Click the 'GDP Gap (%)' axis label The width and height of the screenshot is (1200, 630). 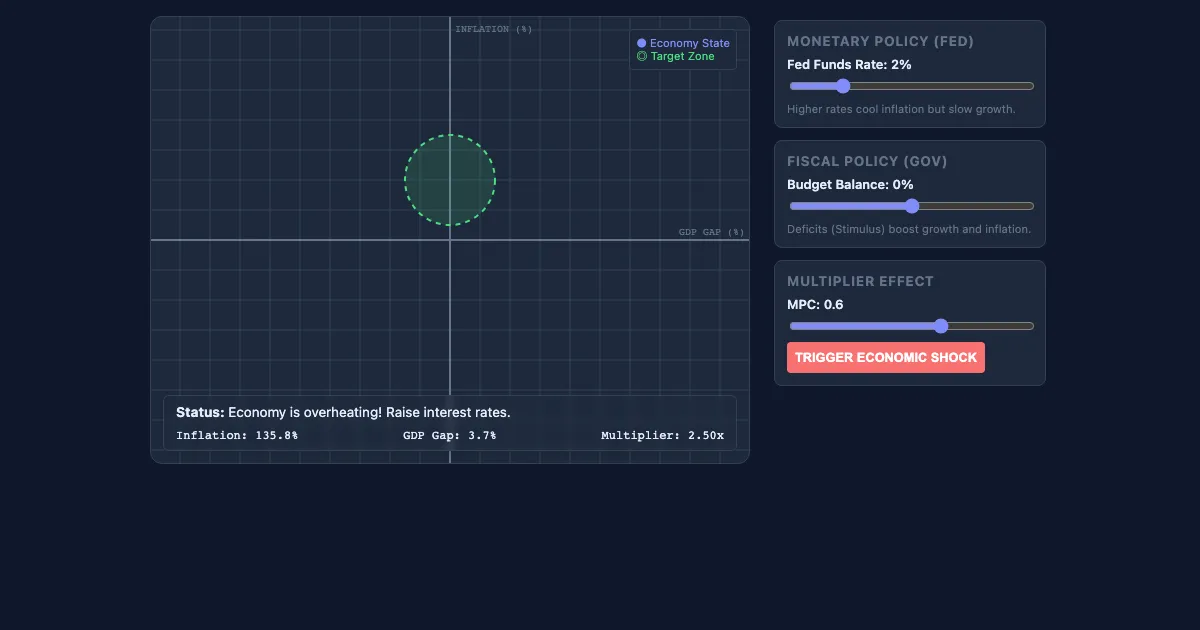pos(712,232)
